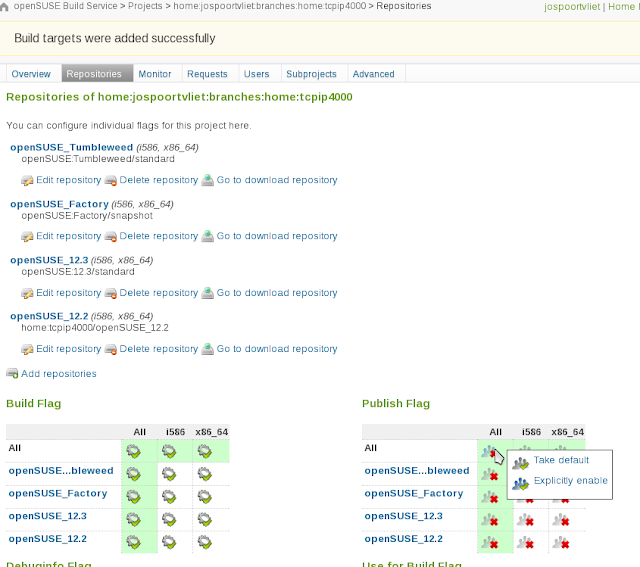Click Edit repository icon for openSUSE_Factory
640x567 pixels.
[x=27, y=236]
